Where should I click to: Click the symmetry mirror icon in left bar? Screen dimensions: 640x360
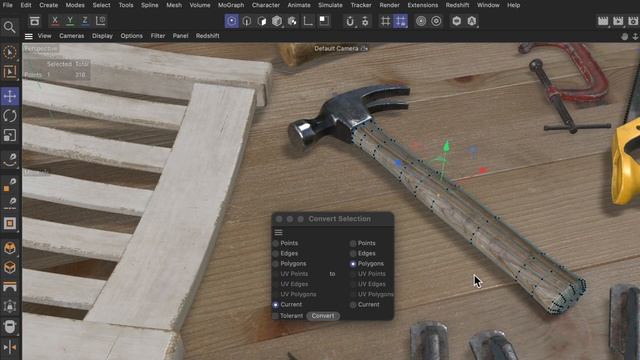coord(9,347)
